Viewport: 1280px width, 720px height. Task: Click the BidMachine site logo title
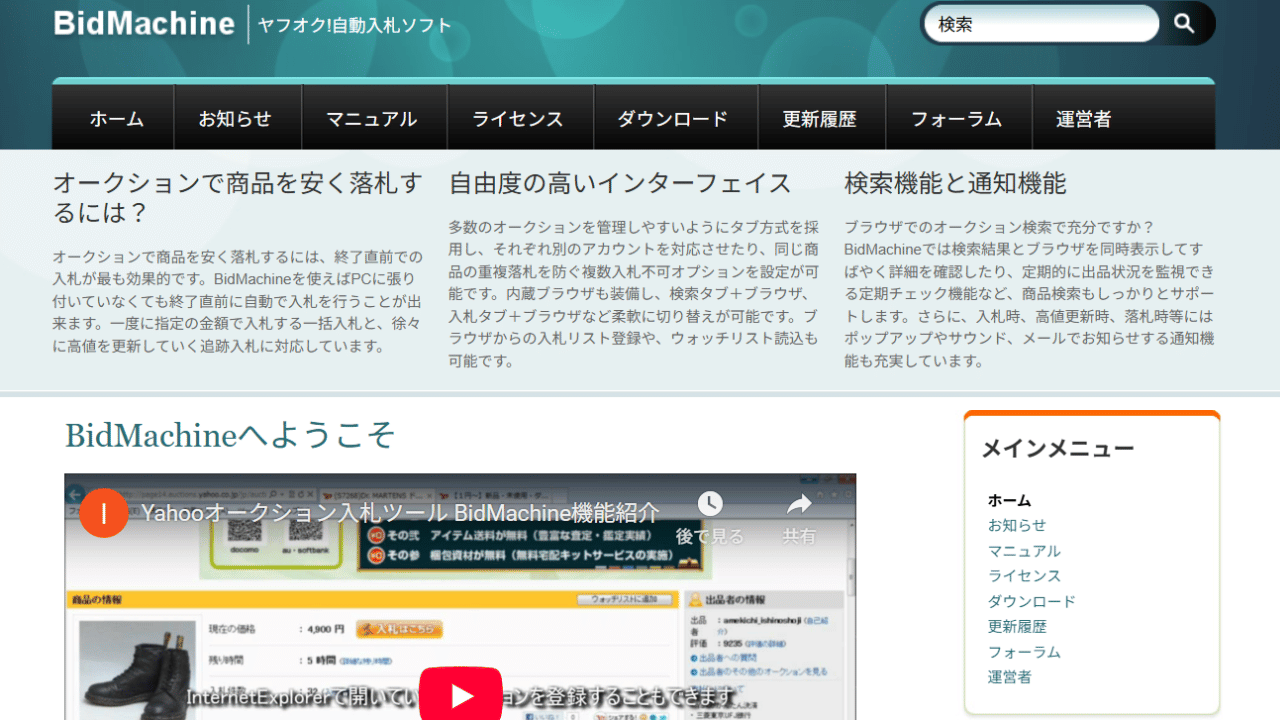pyautogui.click(x=145, y=23)
